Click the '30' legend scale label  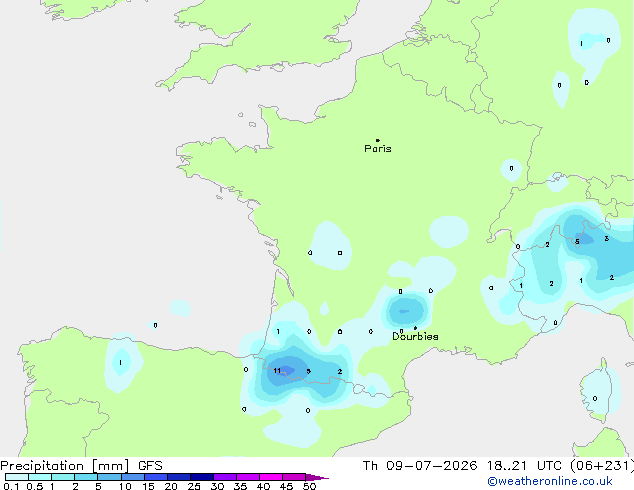point(217,486)
